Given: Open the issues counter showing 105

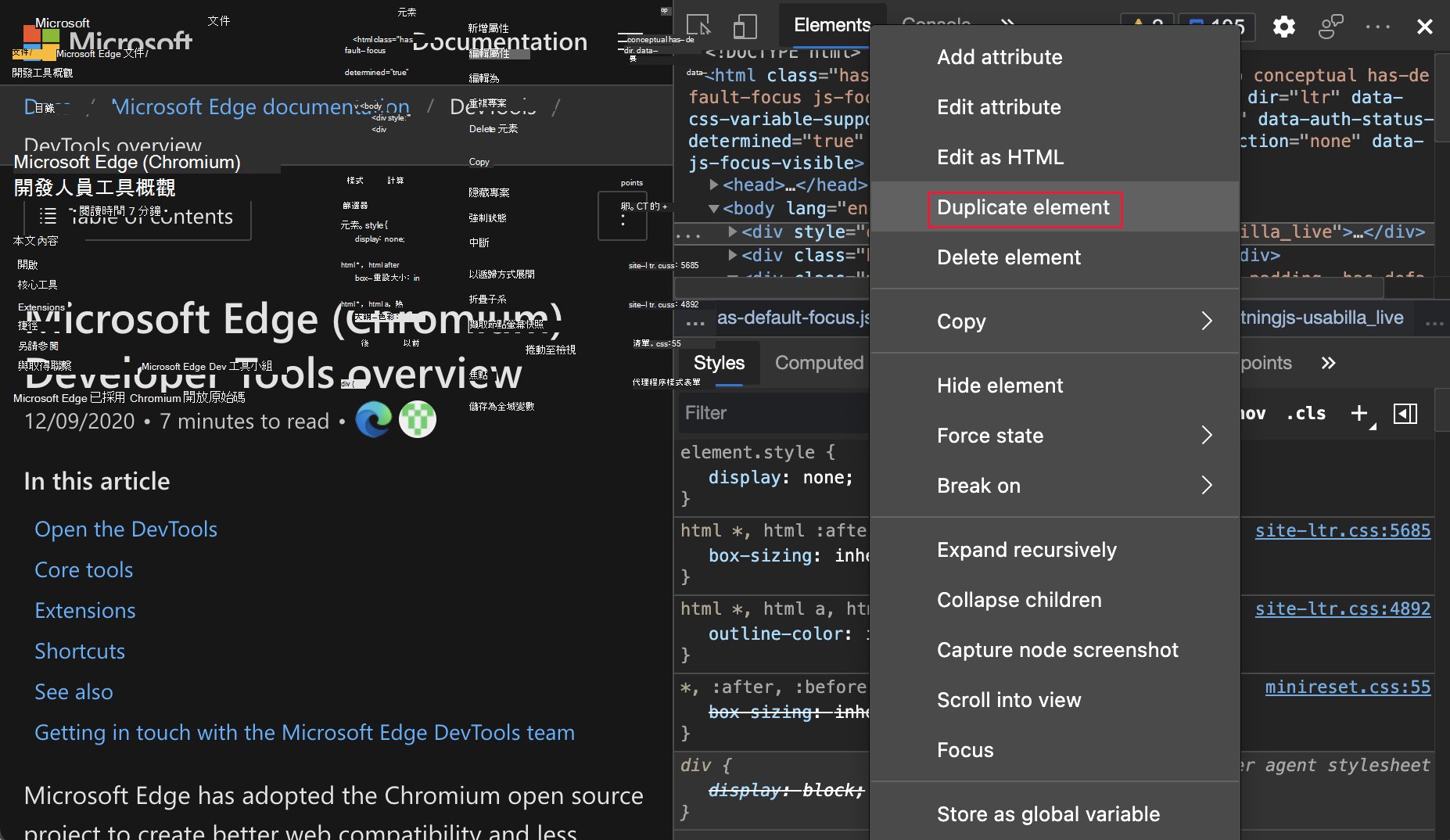Looking at the screenshot, I should click(x=1215, y=25).
